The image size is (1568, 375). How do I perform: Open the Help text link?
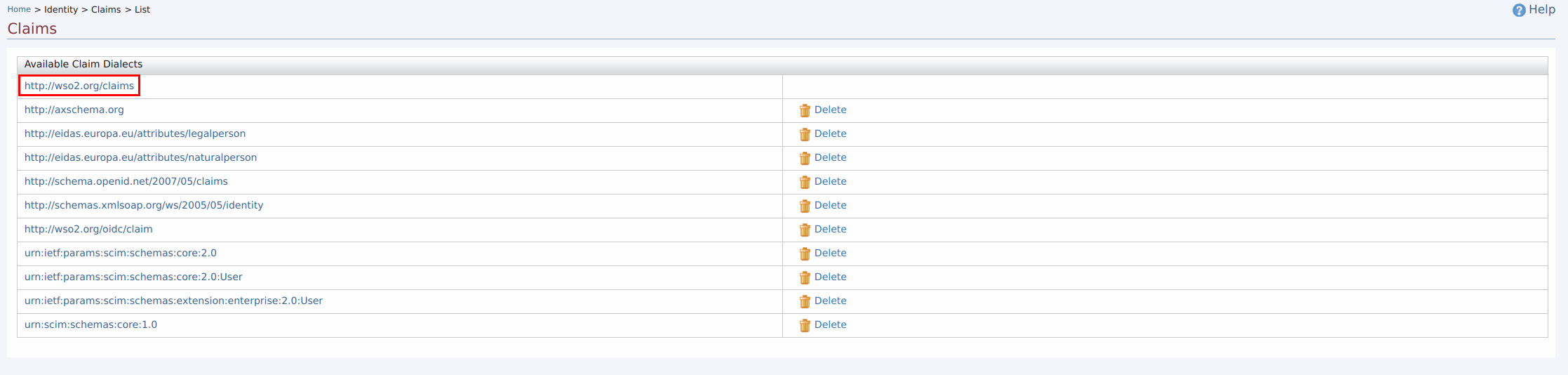coord(1542,9)
